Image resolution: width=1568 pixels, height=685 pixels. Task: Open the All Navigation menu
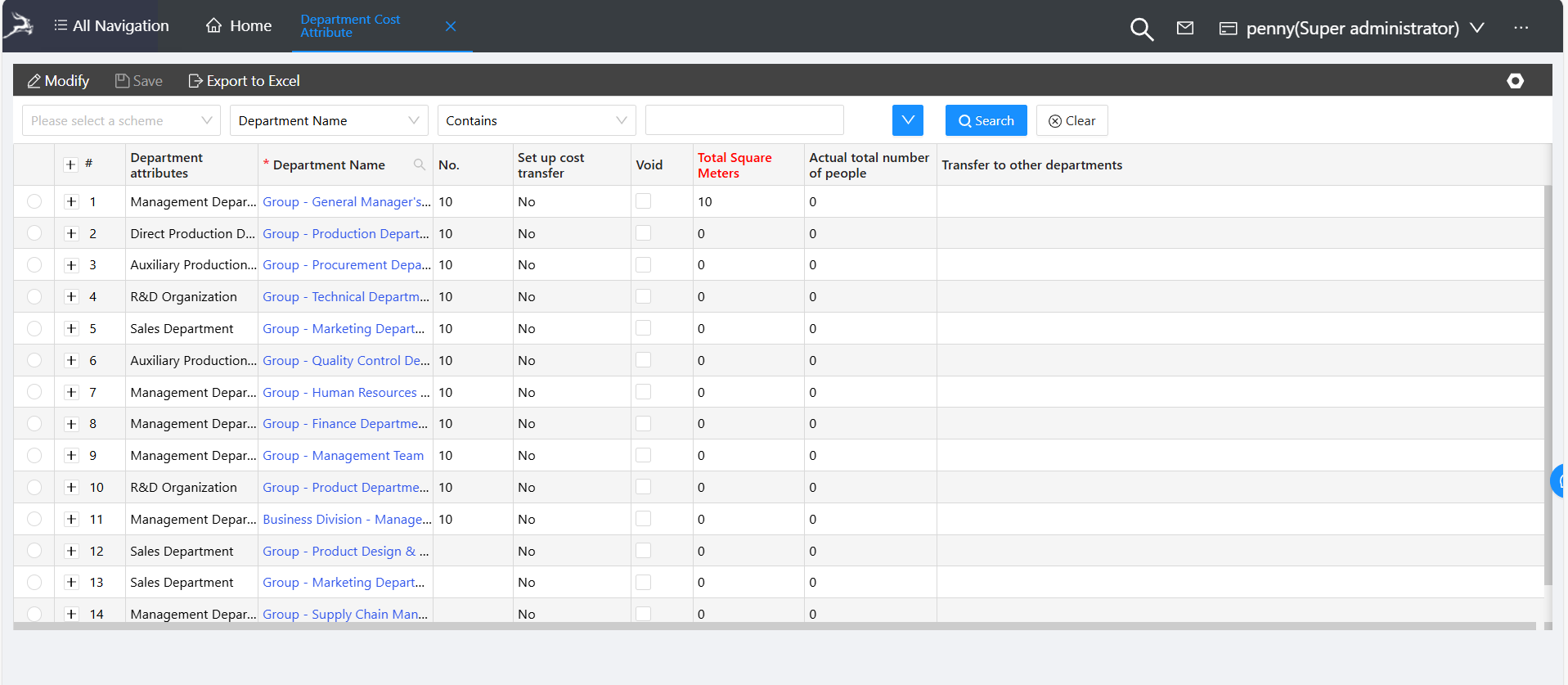tap(111, 26)
